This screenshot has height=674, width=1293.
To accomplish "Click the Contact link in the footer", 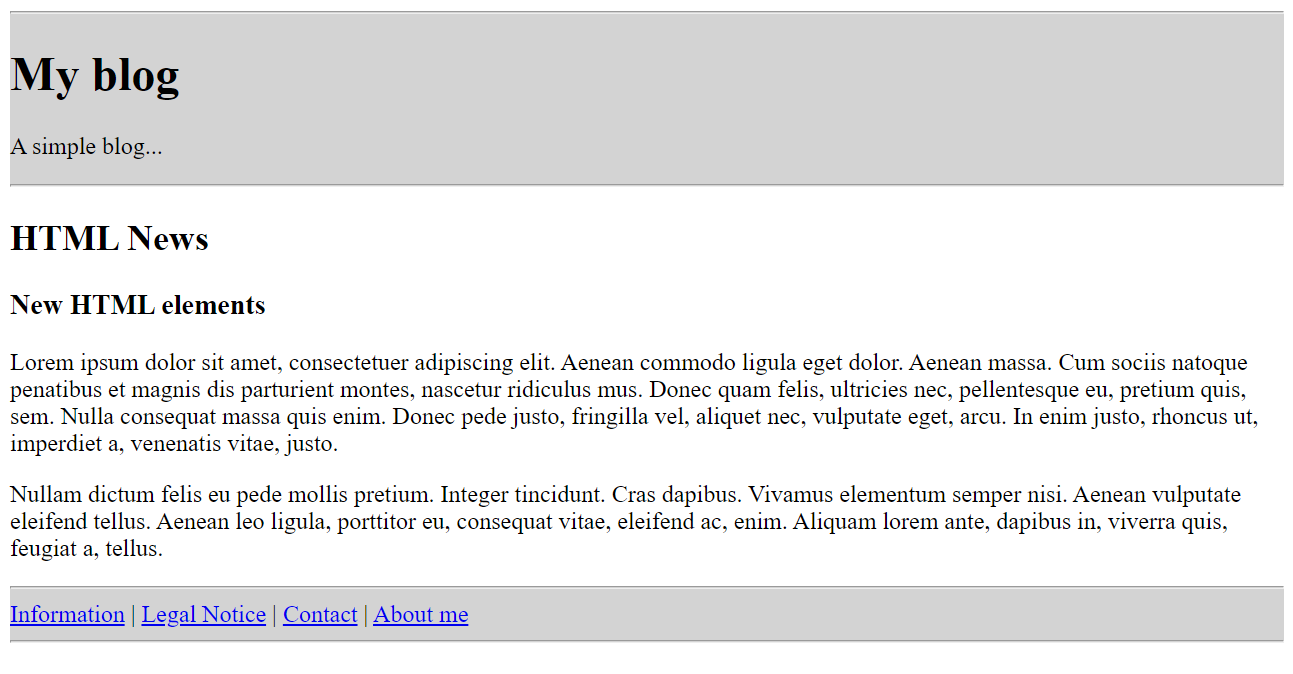I will (319, 615).
